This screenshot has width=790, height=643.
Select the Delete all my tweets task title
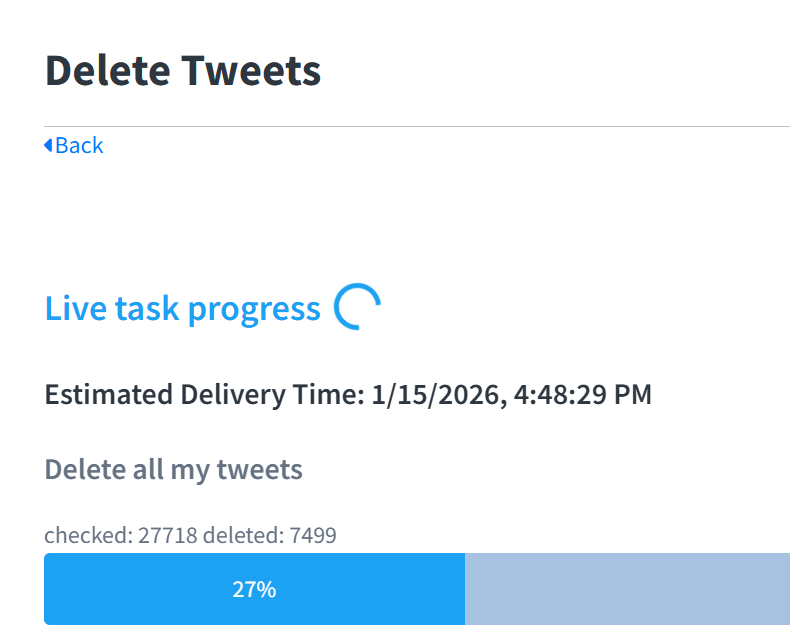click(173, 469)
